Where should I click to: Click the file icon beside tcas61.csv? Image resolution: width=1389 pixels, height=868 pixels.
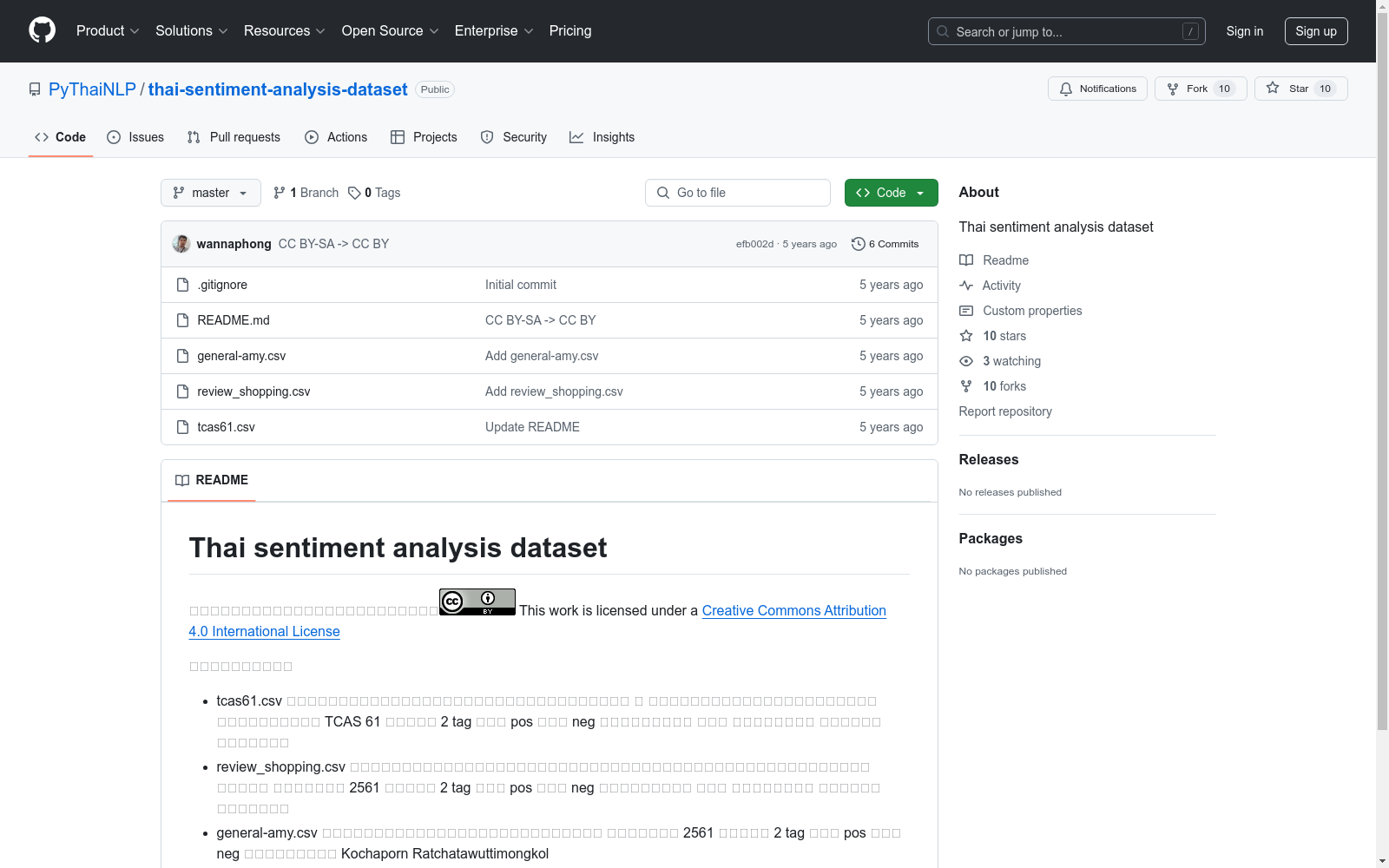point(182,427)
